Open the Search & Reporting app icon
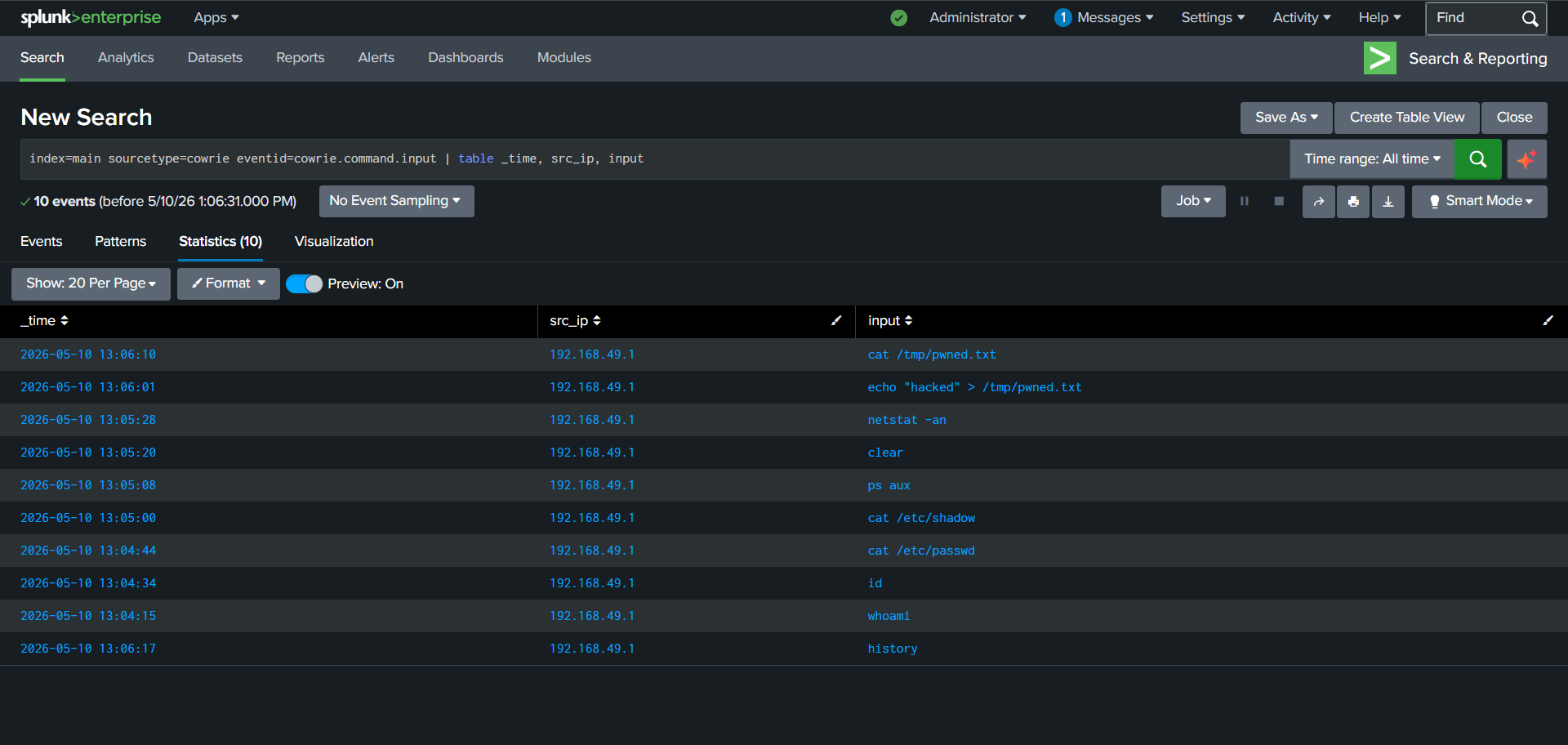 1380,58
